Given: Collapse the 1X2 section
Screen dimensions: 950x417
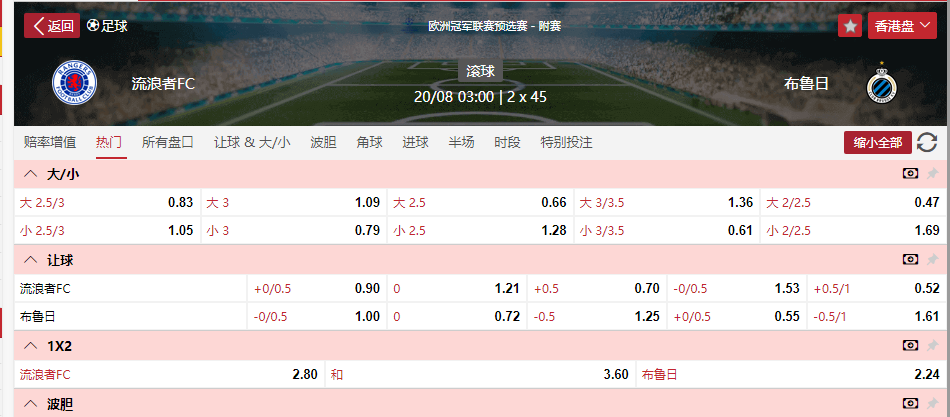Looking at the screenshot, I should (30, 346).
